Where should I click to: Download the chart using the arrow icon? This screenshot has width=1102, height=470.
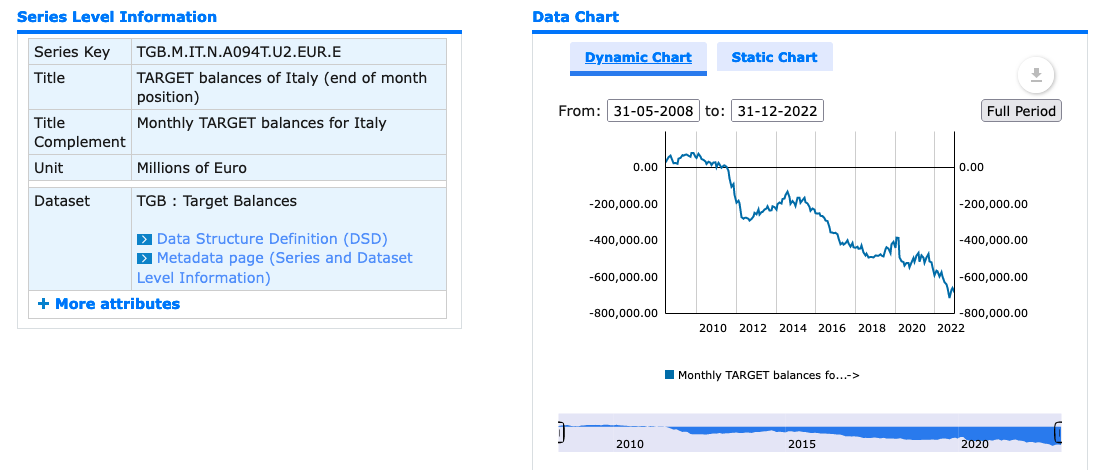pyautogui.click(x=1035, y=75)
